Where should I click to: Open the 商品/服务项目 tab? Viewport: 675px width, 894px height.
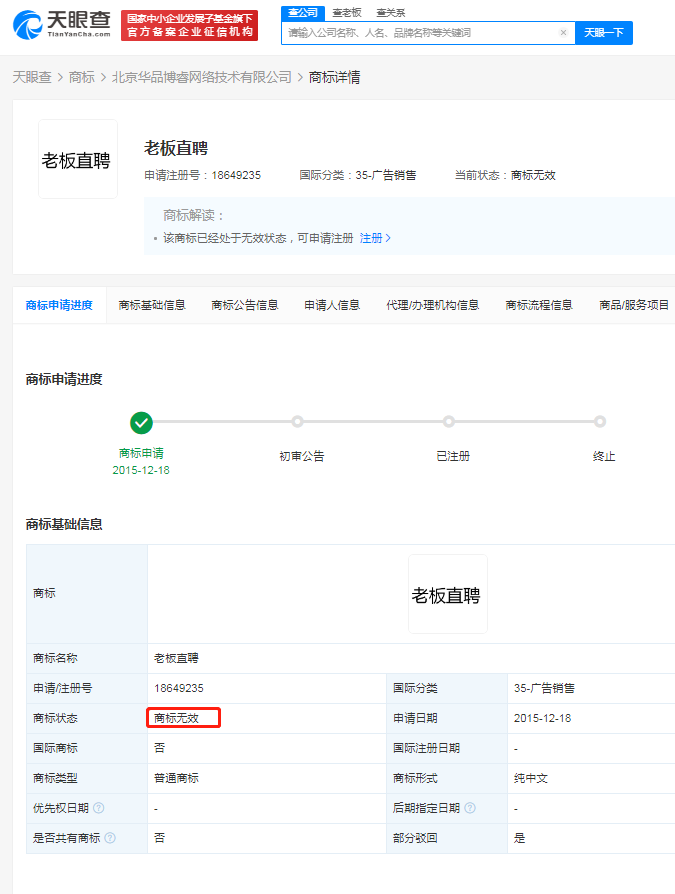coord(634,305)
